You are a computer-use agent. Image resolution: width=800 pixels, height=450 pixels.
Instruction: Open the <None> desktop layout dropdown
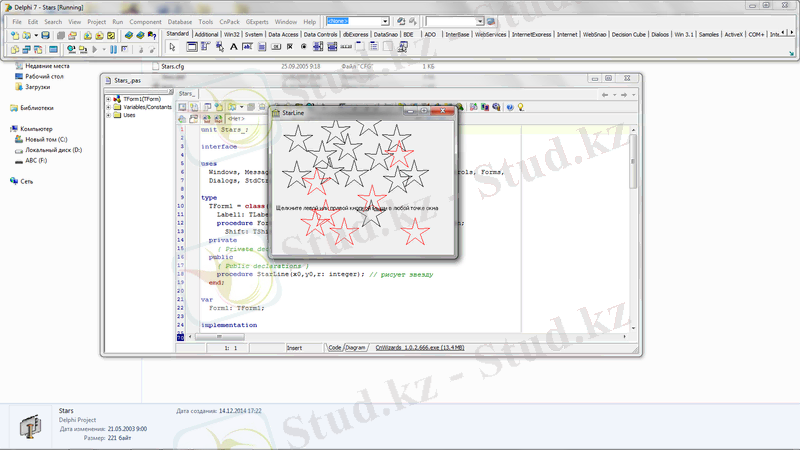385,21
